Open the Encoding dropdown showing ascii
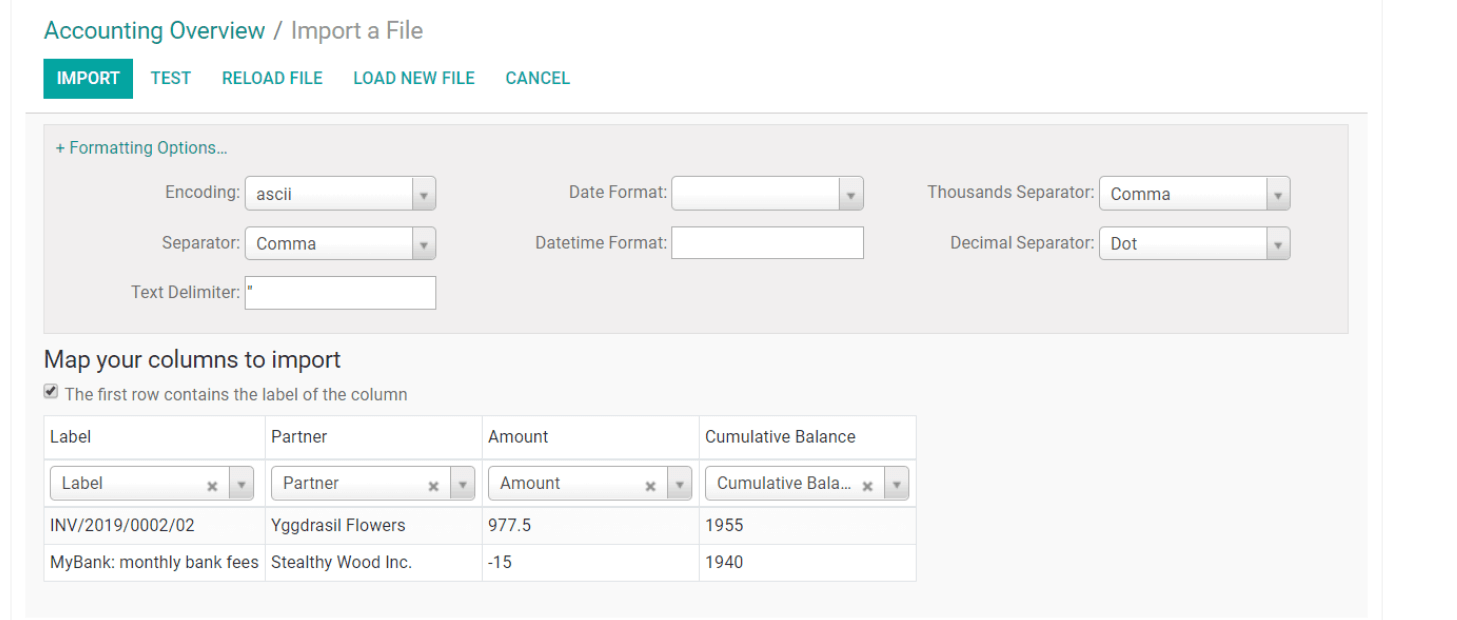1457x620 pixels. point(340,194)
